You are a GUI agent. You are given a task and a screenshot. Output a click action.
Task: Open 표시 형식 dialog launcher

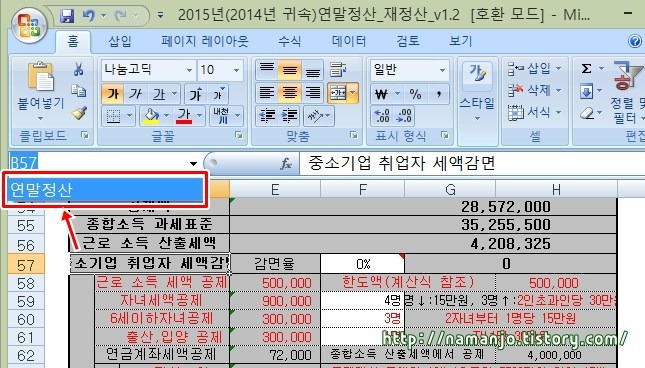point(445,135)
